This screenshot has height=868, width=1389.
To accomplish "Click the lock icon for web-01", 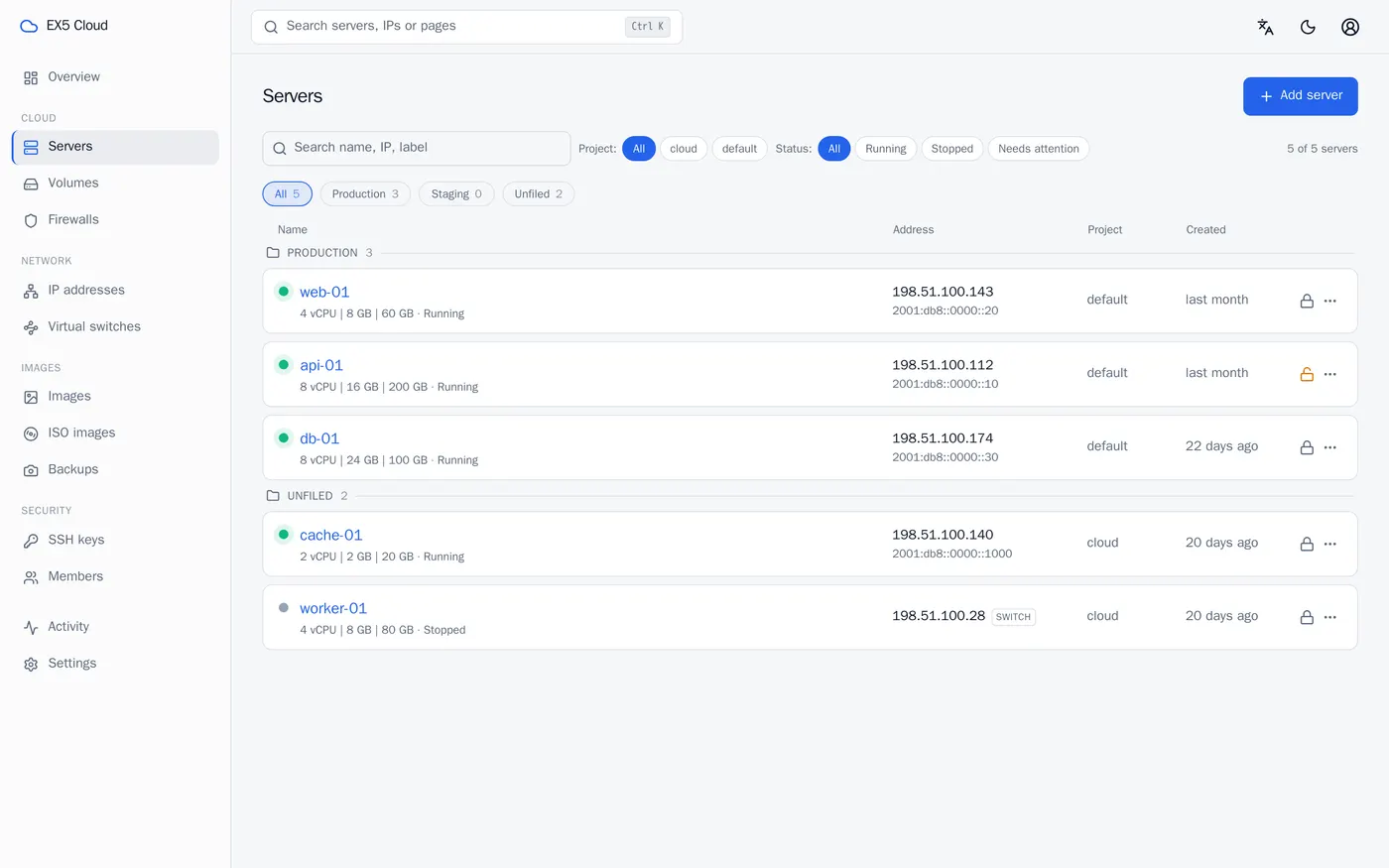I will tap(1307, 301).
